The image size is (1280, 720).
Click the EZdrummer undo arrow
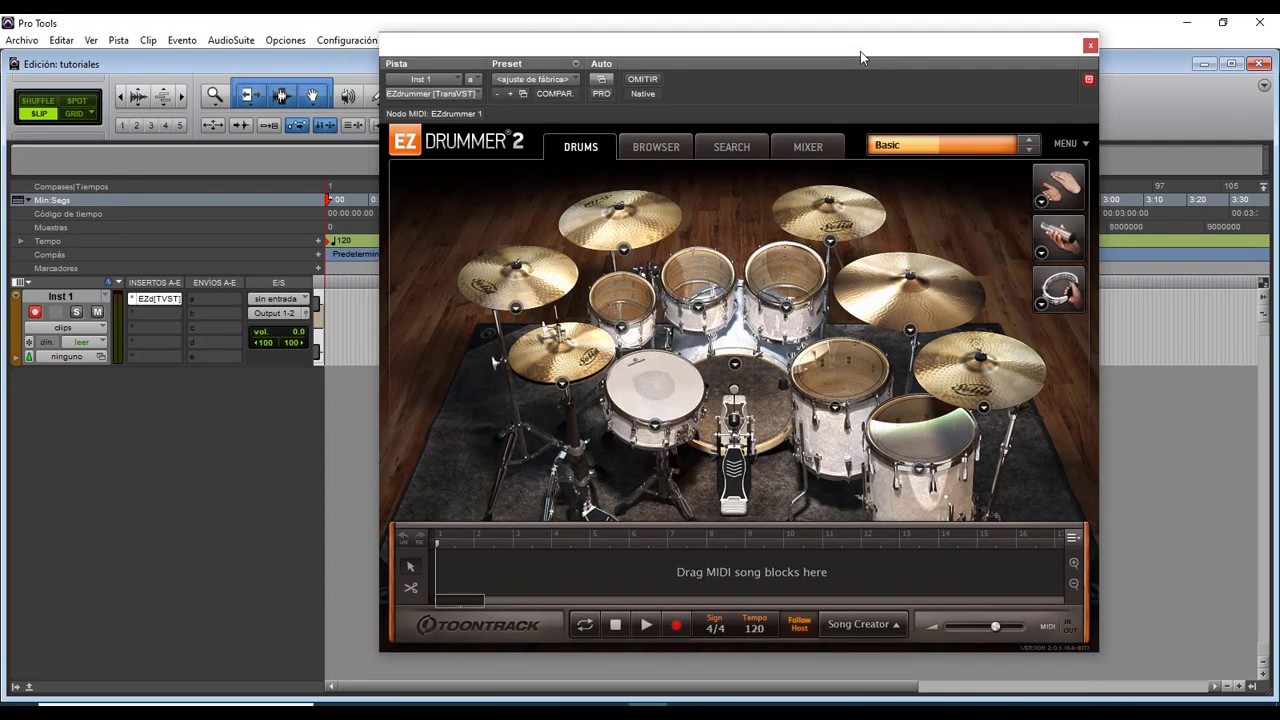[x=404, y=537]
